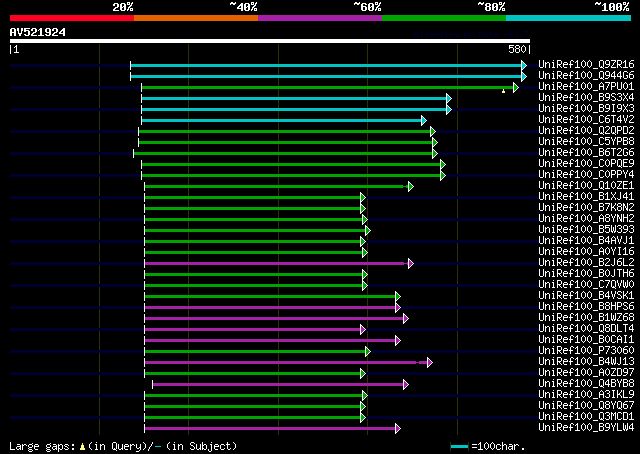Select the UniRef100_B0JTH6 label

(586, 274)
